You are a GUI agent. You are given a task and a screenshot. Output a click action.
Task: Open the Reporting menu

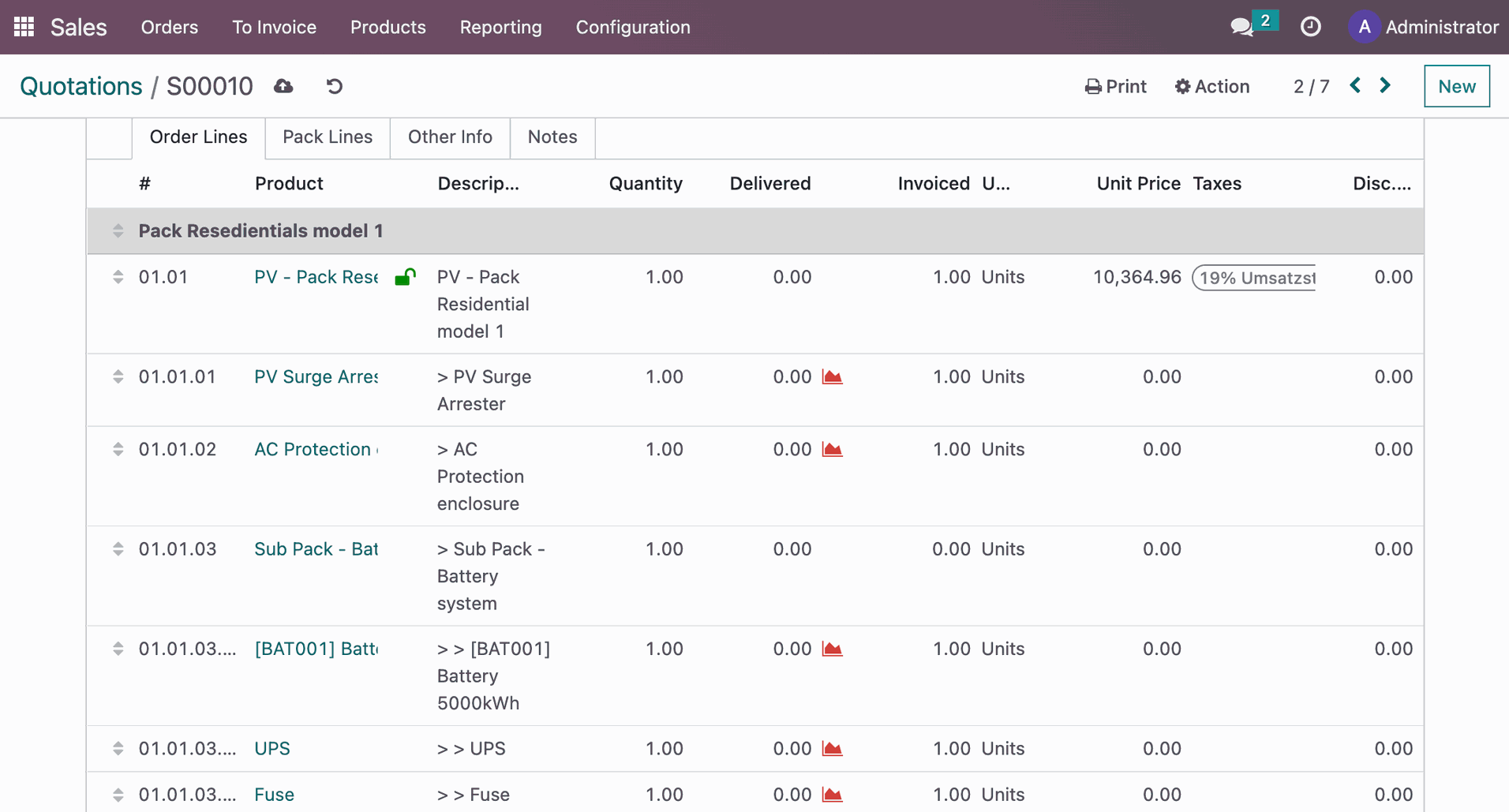point(501,27)
